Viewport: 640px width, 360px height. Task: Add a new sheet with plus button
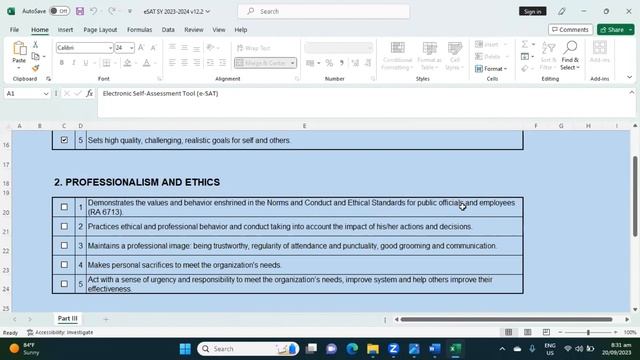[106, 319]
